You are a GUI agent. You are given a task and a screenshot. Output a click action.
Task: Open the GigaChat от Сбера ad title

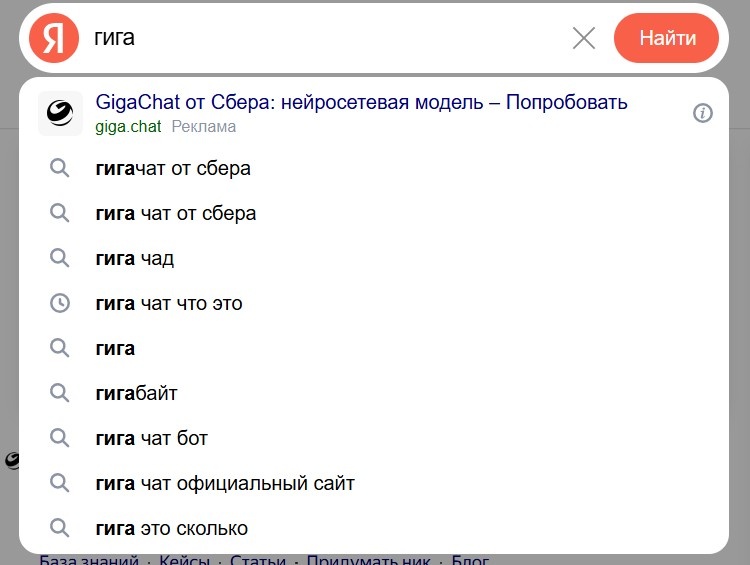(x=361, y=102)
